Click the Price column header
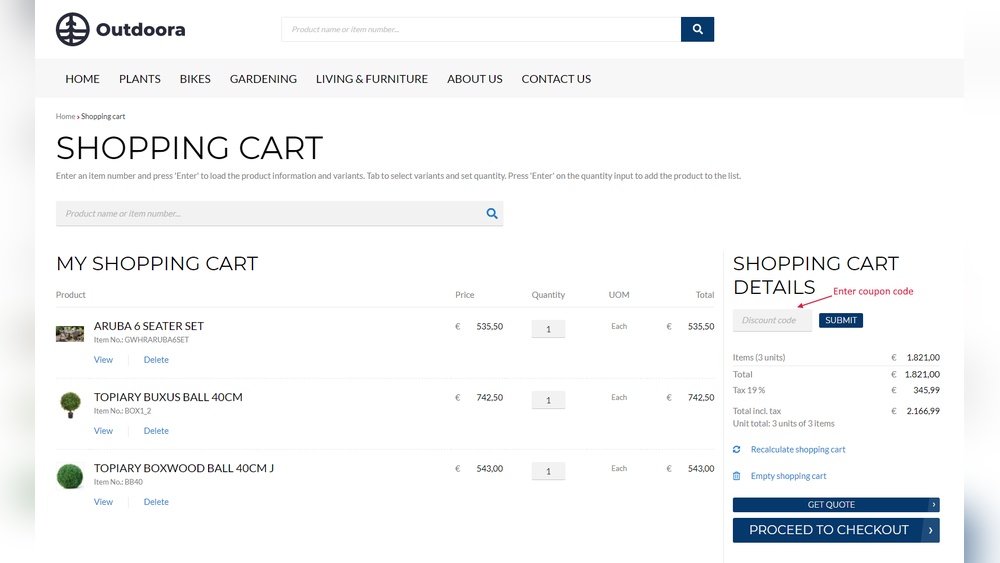Viewport: 1000px width, 563px height. click(465, 295)
